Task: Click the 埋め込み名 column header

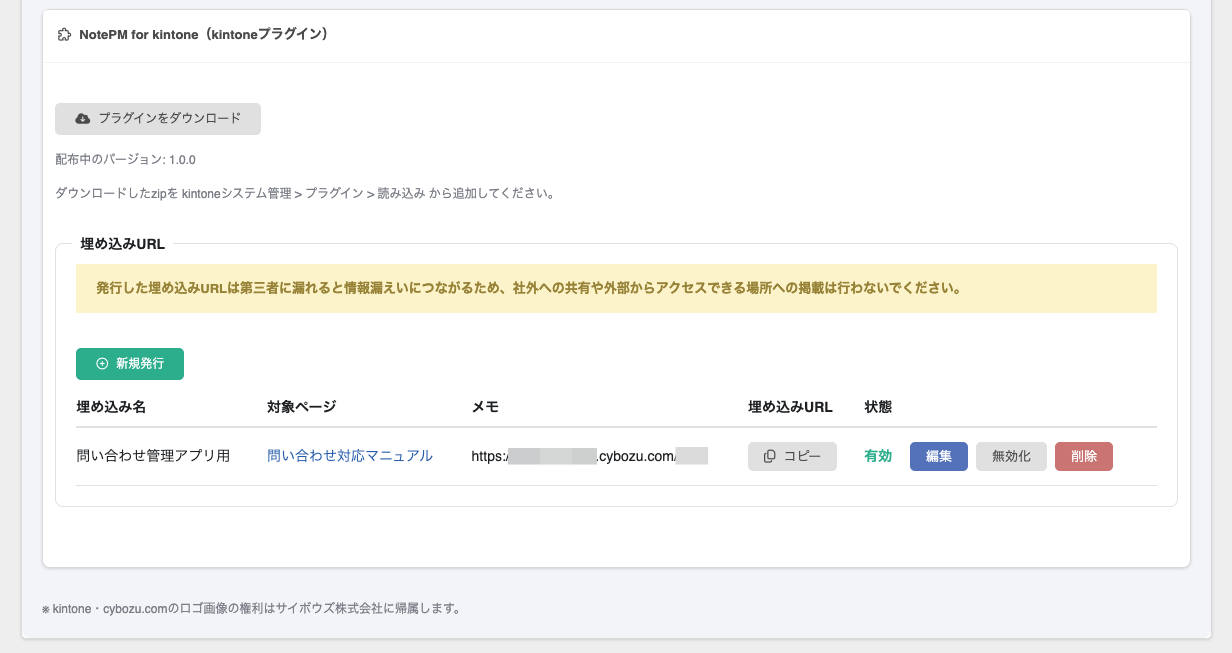Action: [112, 407]
